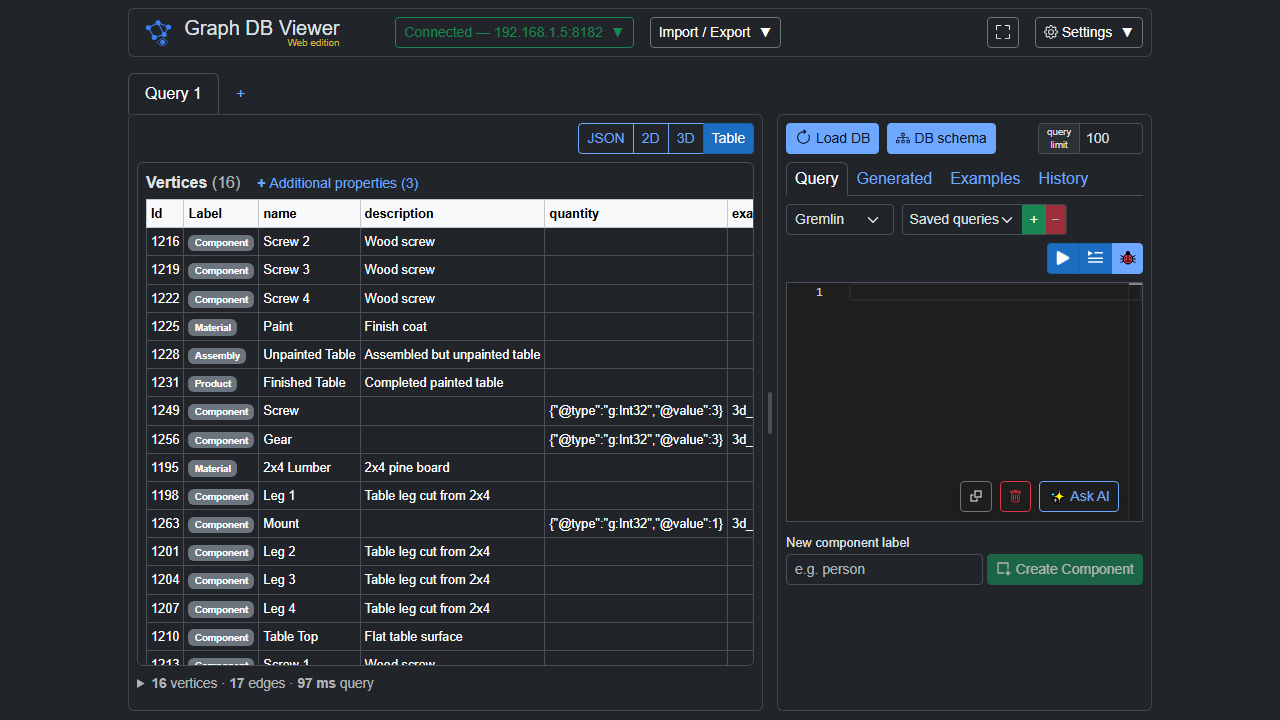
Task: Click the 2x4 pine board description
Action: click(x=452, y=467)
